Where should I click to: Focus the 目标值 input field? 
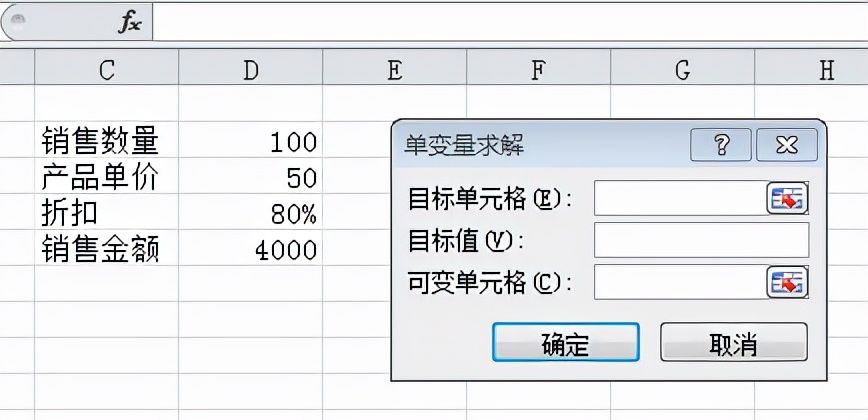click(x=701, y=240)
